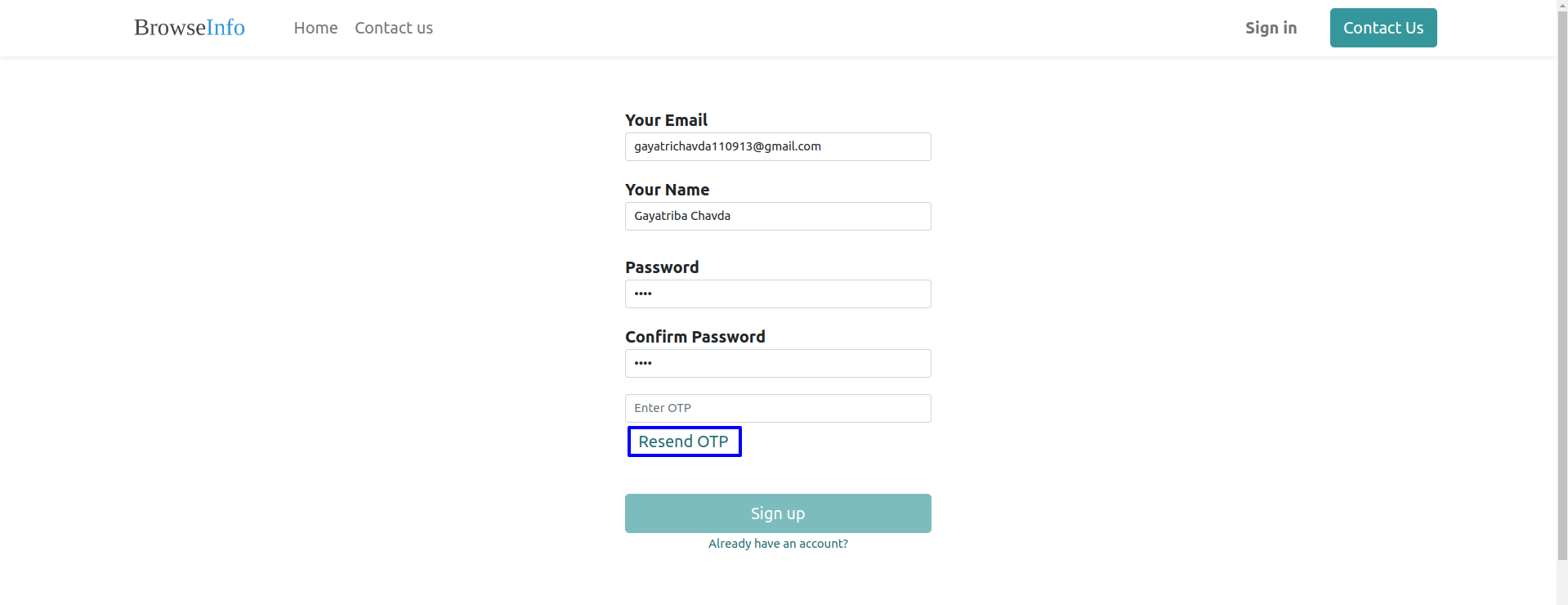This screenshot has height=605, width=1568.
Task: Open the Already have an account? link
Action: pos(778,544)
